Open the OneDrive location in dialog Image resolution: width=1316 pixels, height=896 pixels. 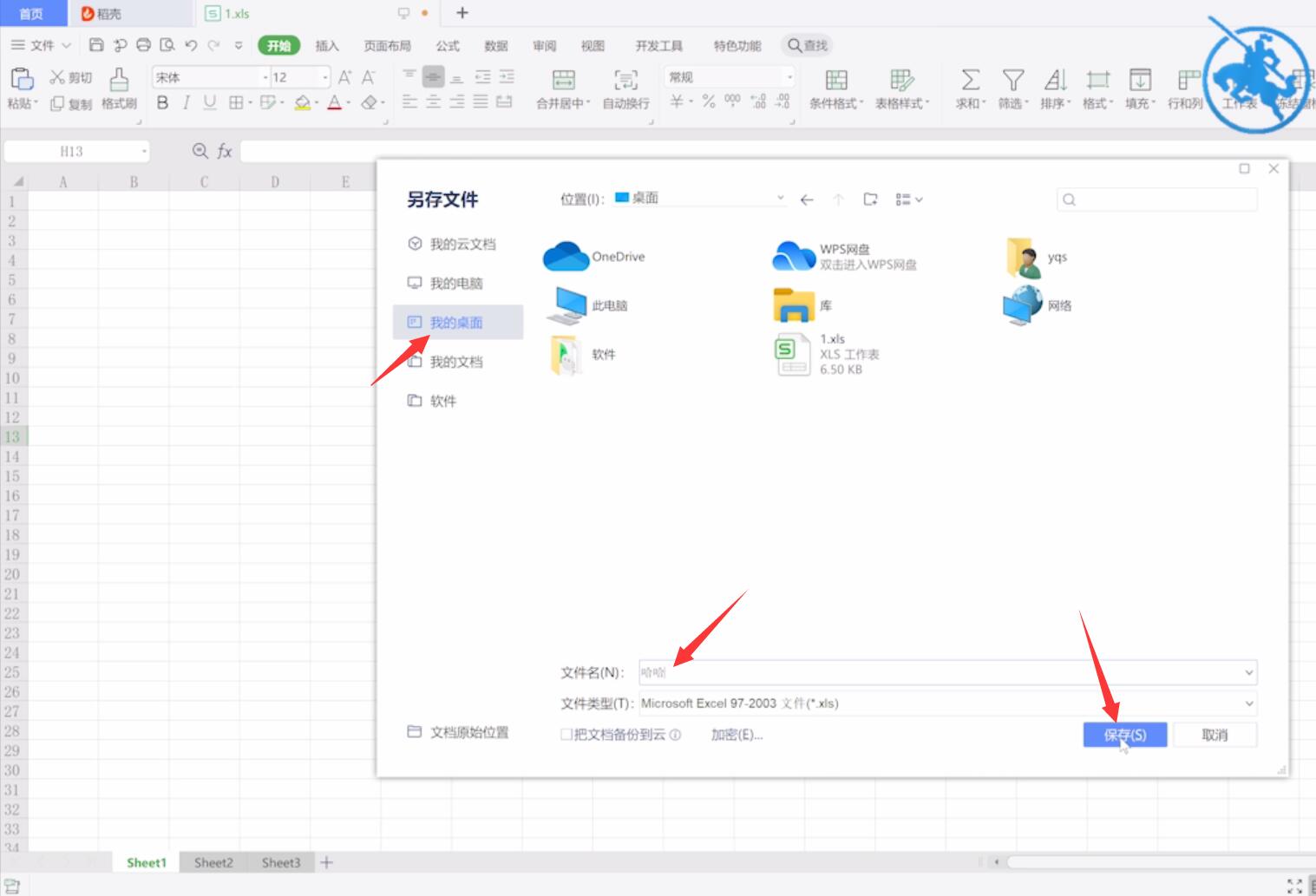click(x=594, y=257)
